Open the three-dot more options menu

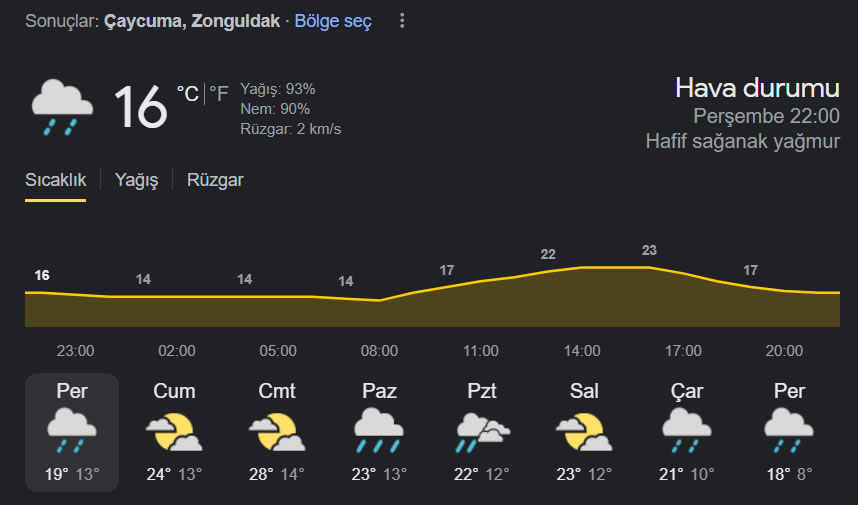[402, 21]
